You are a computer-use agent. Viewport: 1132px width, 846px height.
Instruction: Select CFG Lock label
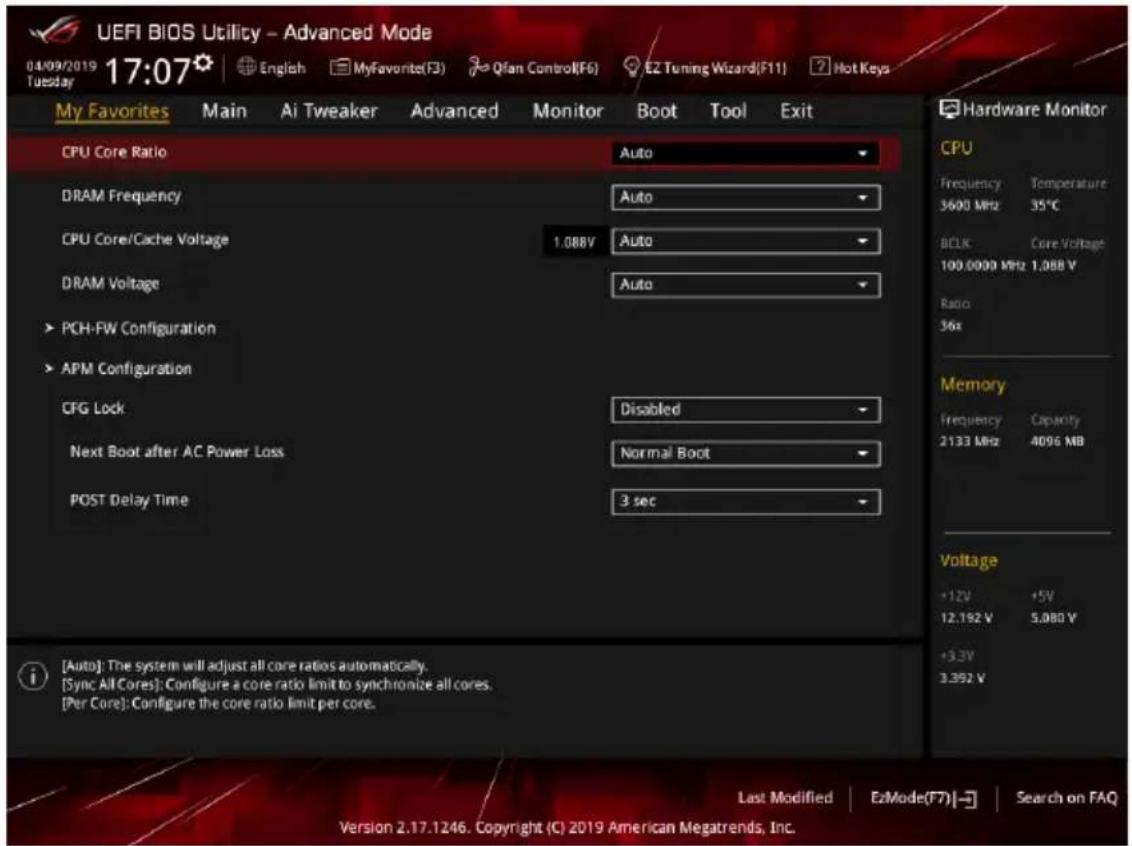93,409
